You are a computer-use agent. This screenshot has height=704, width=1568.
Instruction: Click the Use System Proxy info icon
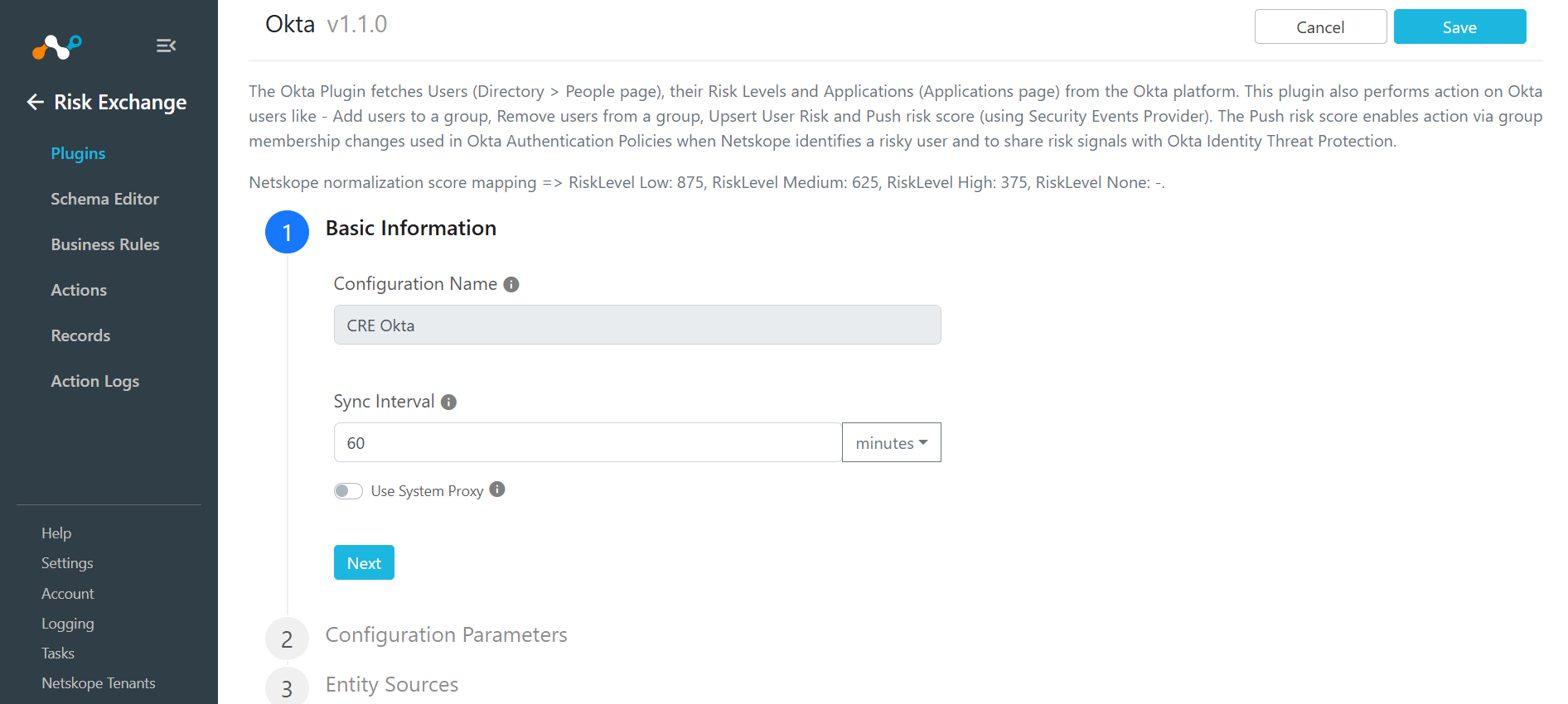pos(497,489)
